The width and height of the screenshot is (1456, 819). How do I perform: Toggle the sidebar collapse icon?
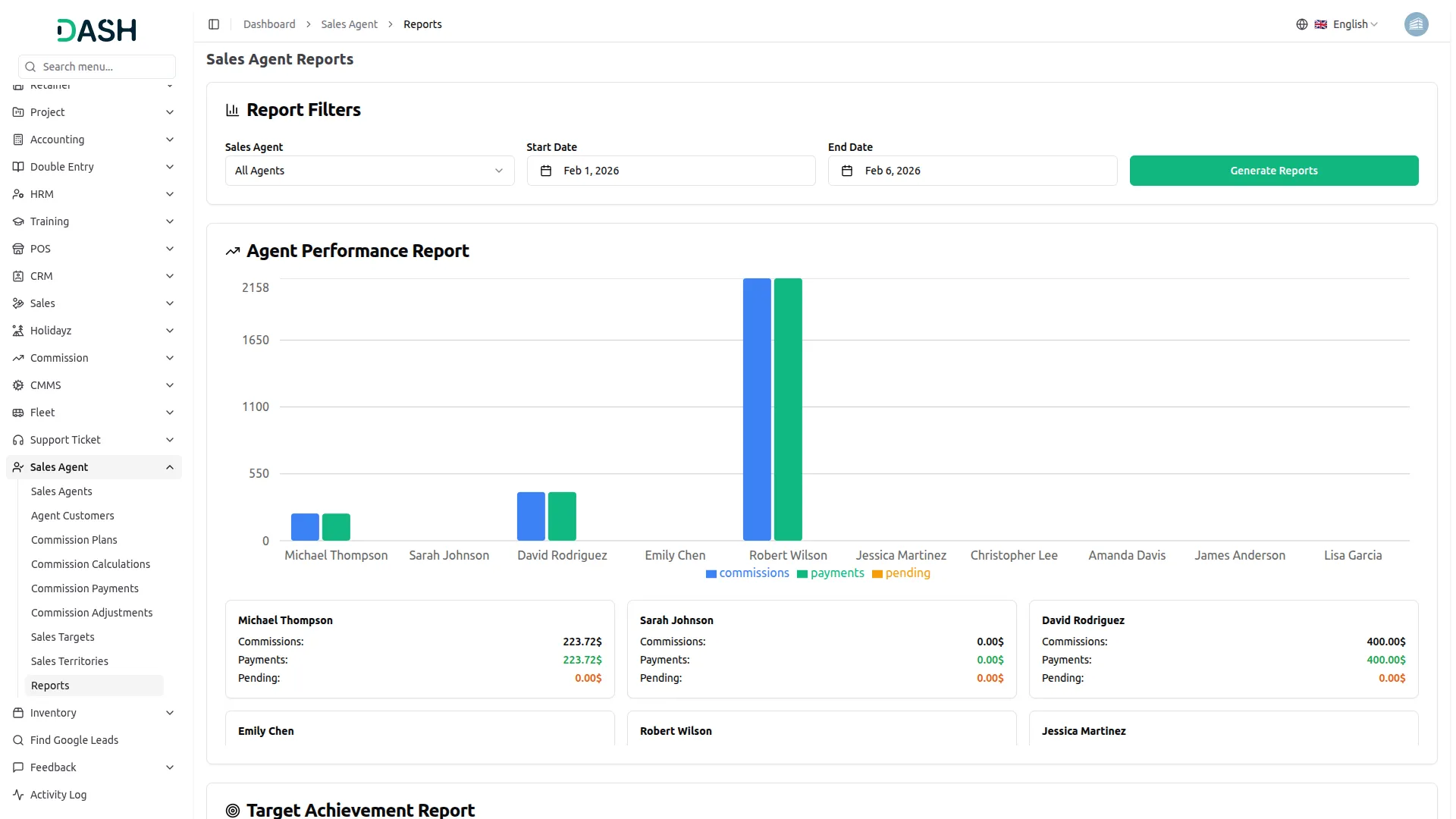(x=214, y=24)
